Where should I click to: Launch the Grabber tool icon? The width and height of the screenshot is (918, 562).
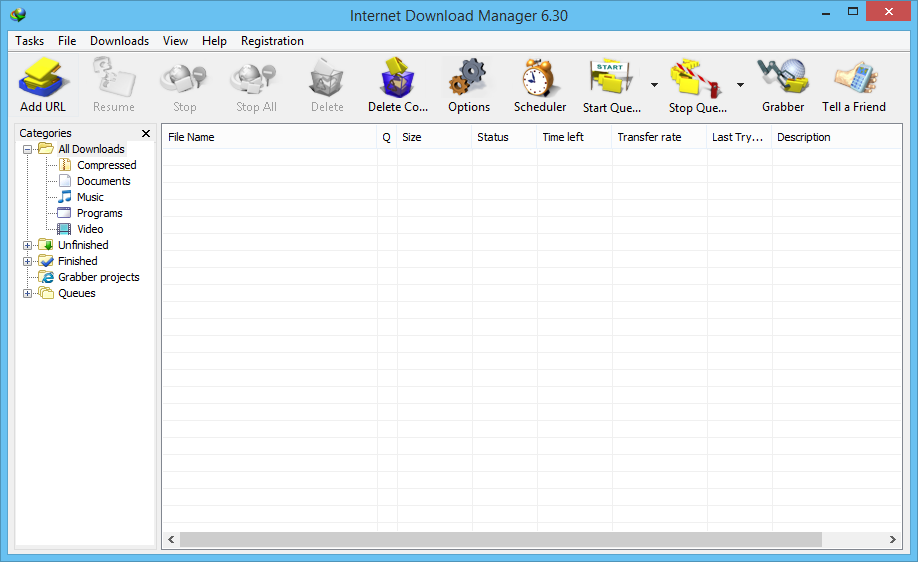click(783, 76)
